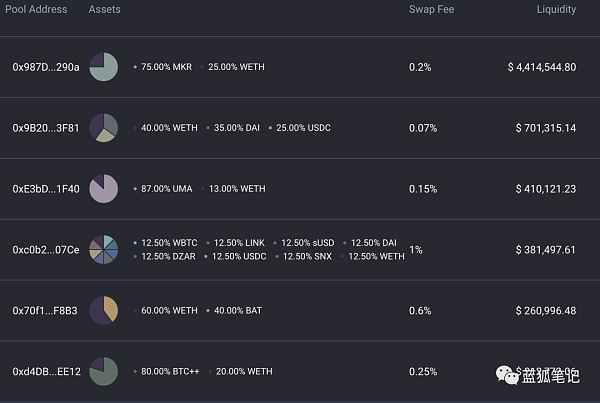The height and width of the screenshot is (403, 600).
Task: Click the Assets column header
Action: [x=104, y=10]
